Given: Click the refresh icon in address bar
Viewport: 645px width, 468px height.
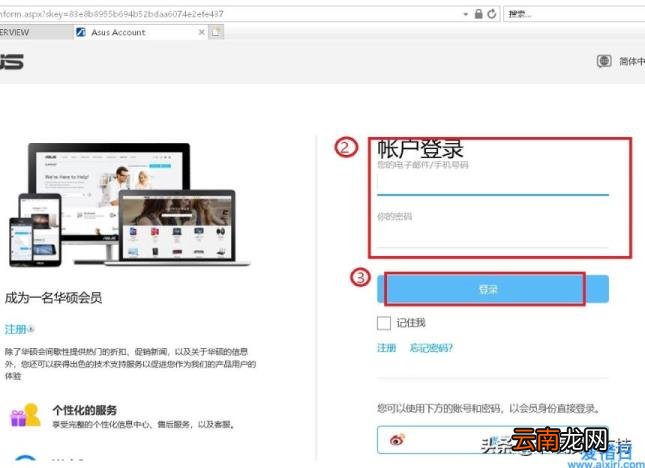Looking at the screenshot, I should tap(492, 14).
